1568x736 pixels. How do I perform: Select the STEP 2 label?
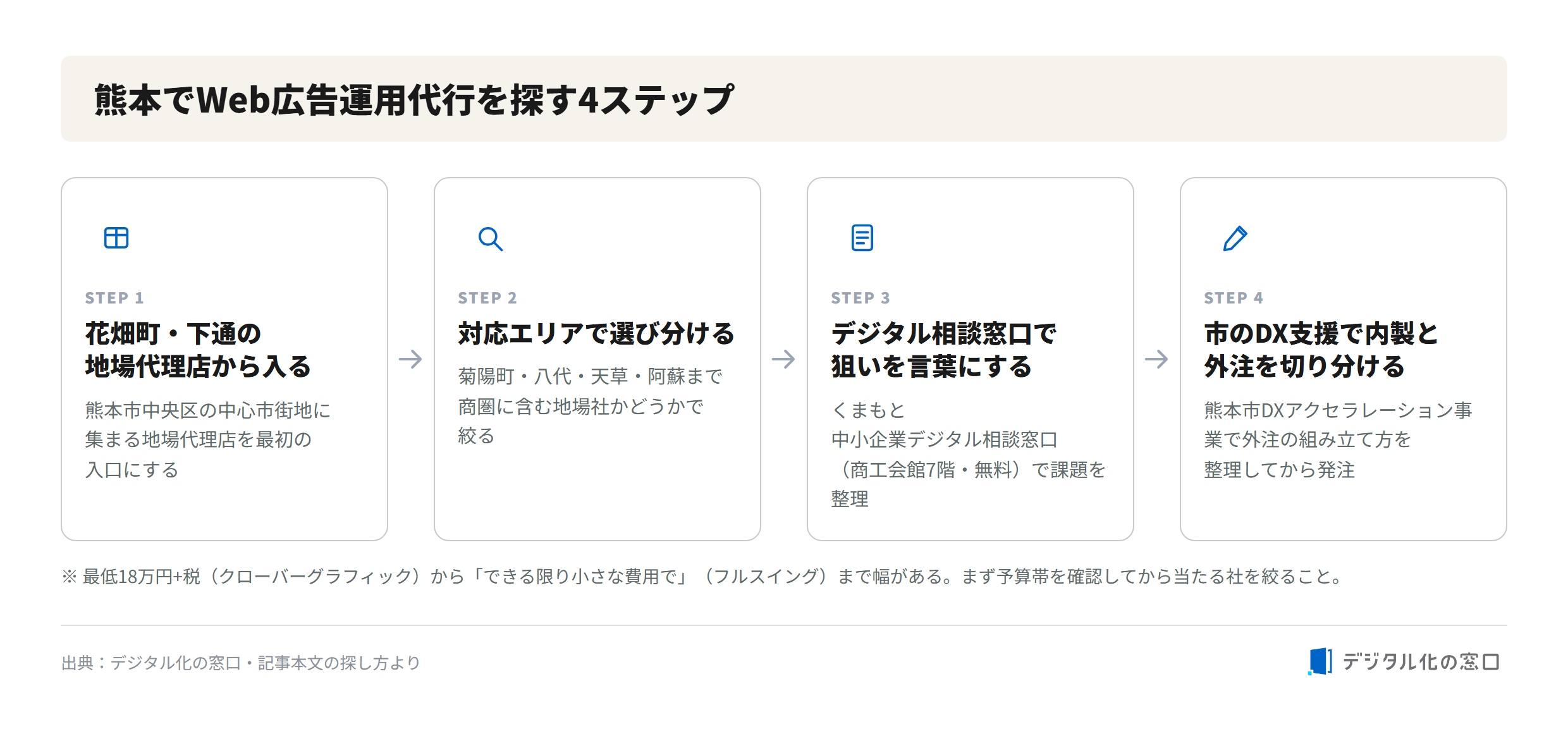coord(487,298)
